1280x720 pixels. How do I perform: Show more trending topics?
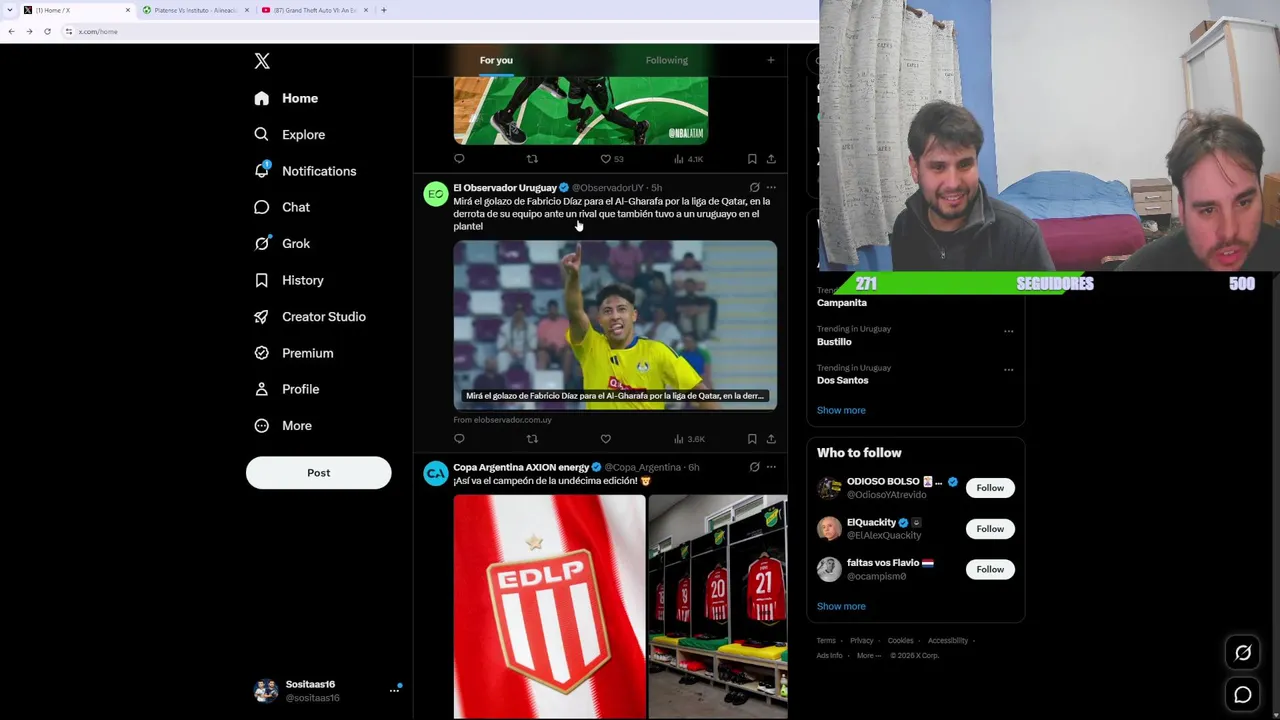(x=841, y=410)
